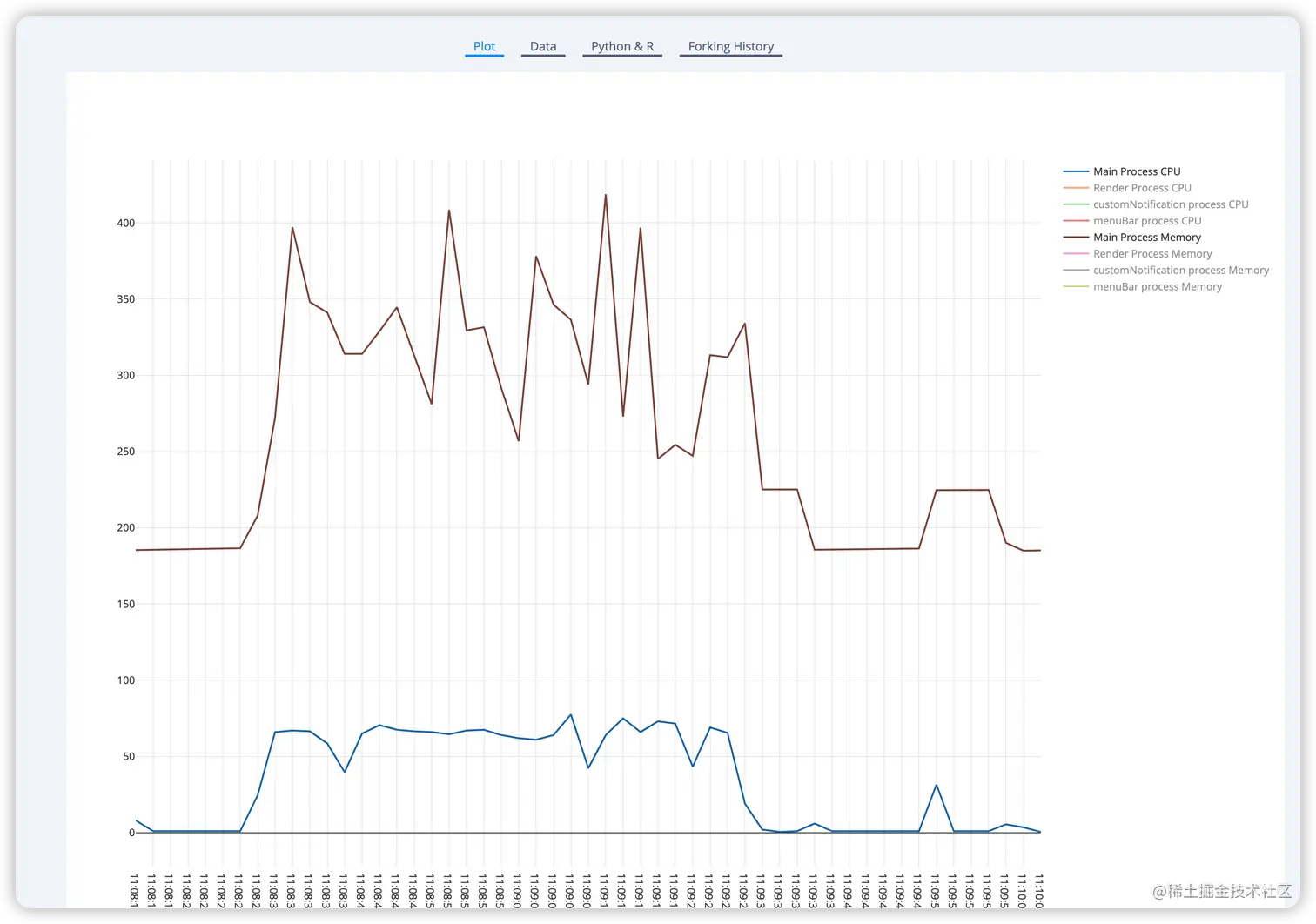The image size is (1316, 924).
Task: Click the y-axis label 400
Action: [126, 223]
